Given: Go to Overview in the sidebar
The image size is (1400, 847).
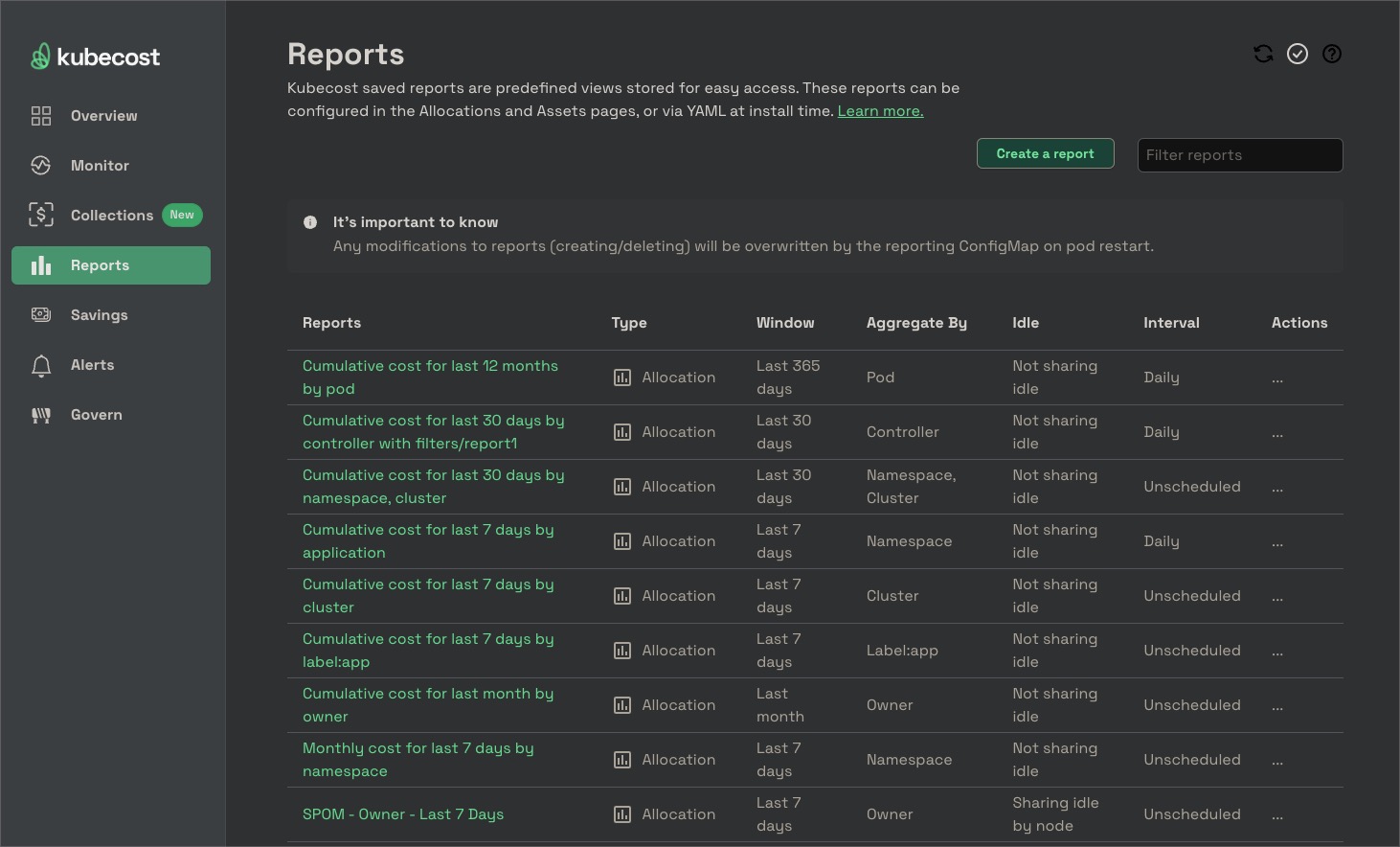Looking at the screenshot, I should pyautogui.click(x=111, y=116).
